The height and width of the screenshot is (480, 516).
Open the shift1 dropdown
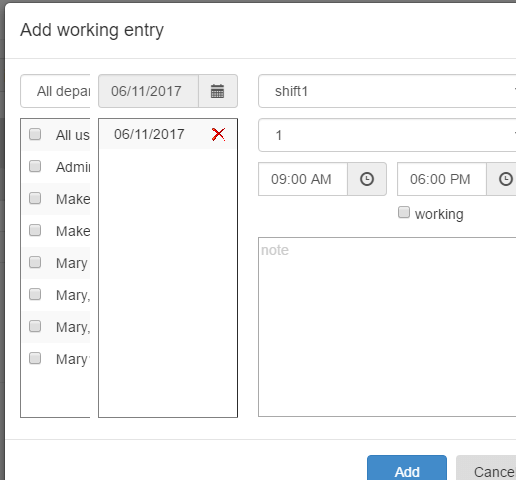pos(387,91)
